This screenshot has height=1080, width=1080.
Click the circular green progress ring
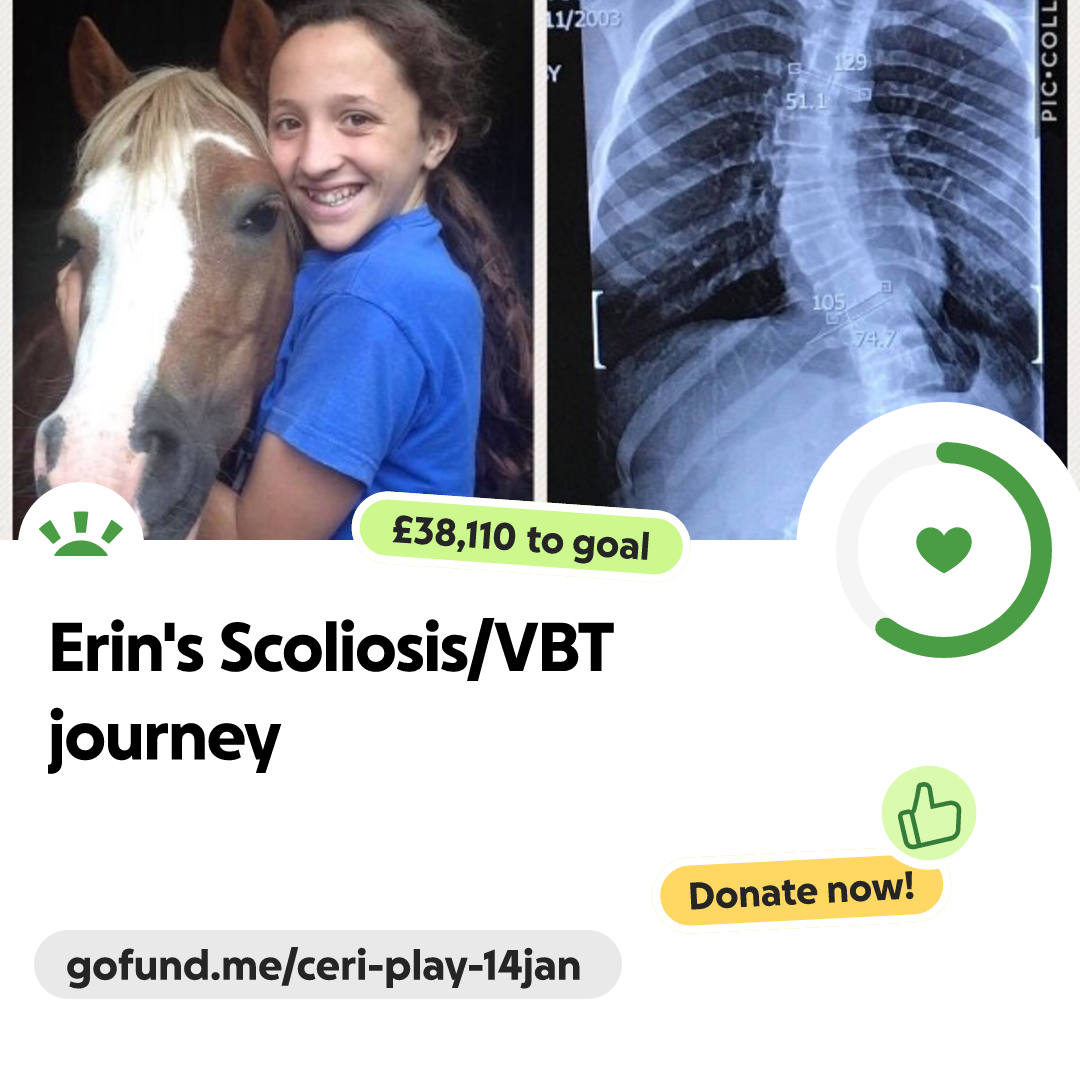coord(944,550)
